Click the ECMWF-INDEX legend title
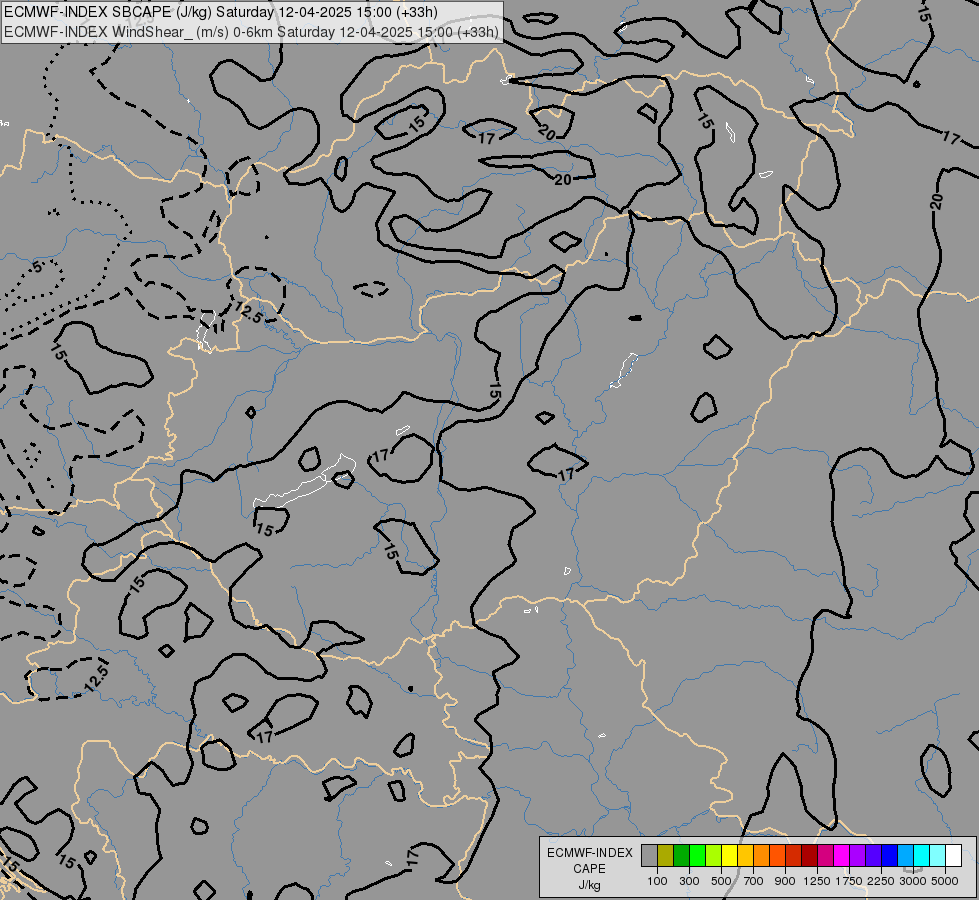979x900 pixels. 589,853
